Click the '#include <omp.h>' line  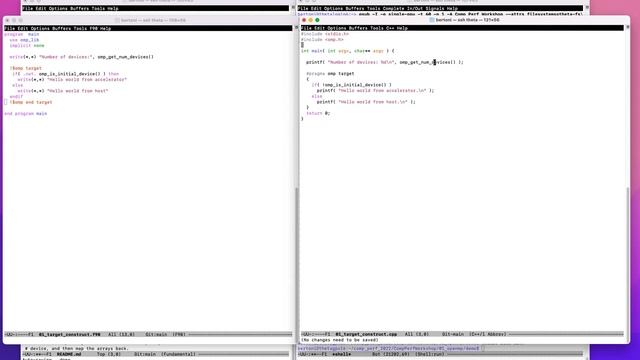pyautogui.click(x=322, y=40)
